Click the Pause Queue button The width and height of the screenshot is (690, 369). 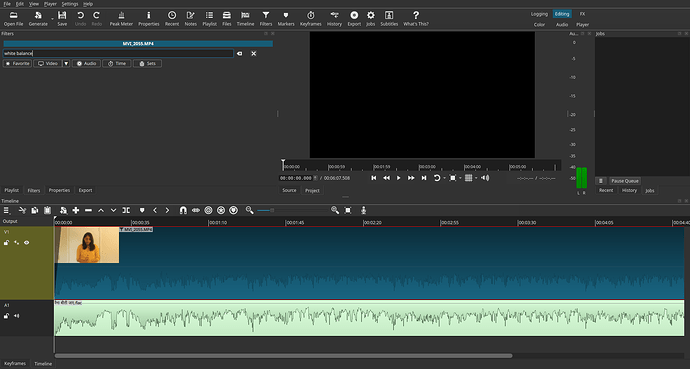pyautogui.click(x=624, y=181)
